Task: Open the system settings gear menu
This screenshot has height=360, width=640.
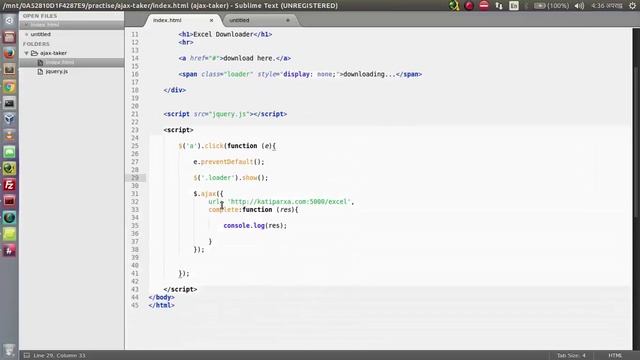Action: coord(632,6)
